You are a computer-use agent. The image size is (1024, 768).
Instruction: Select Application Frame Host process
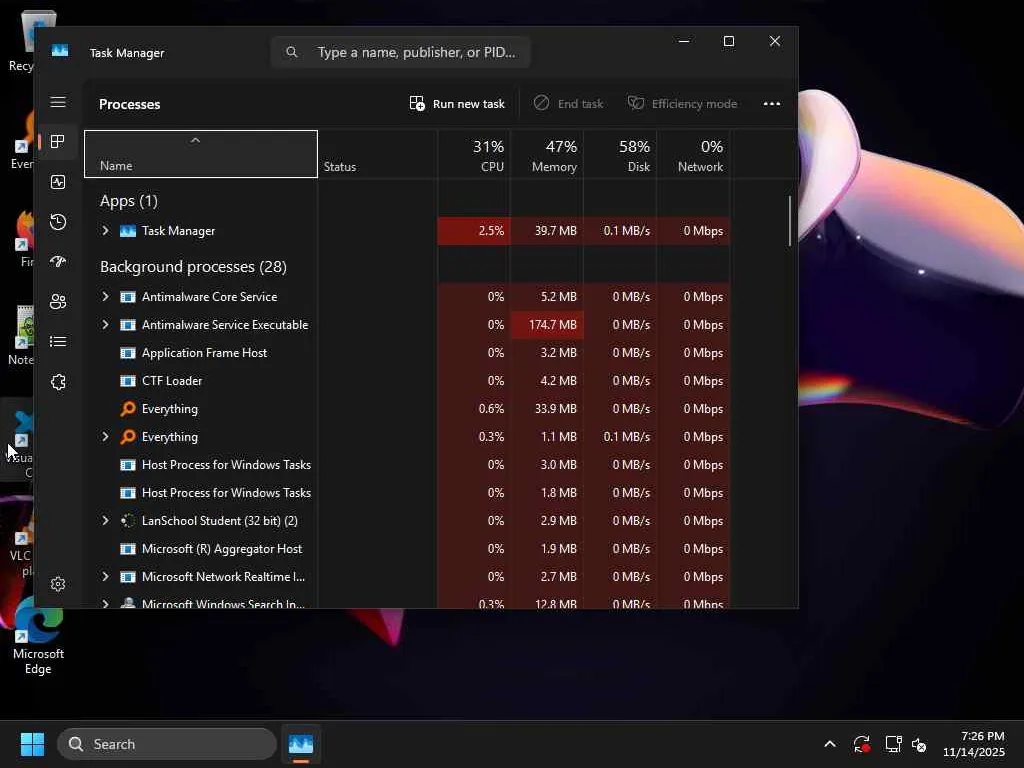[408, 353]
